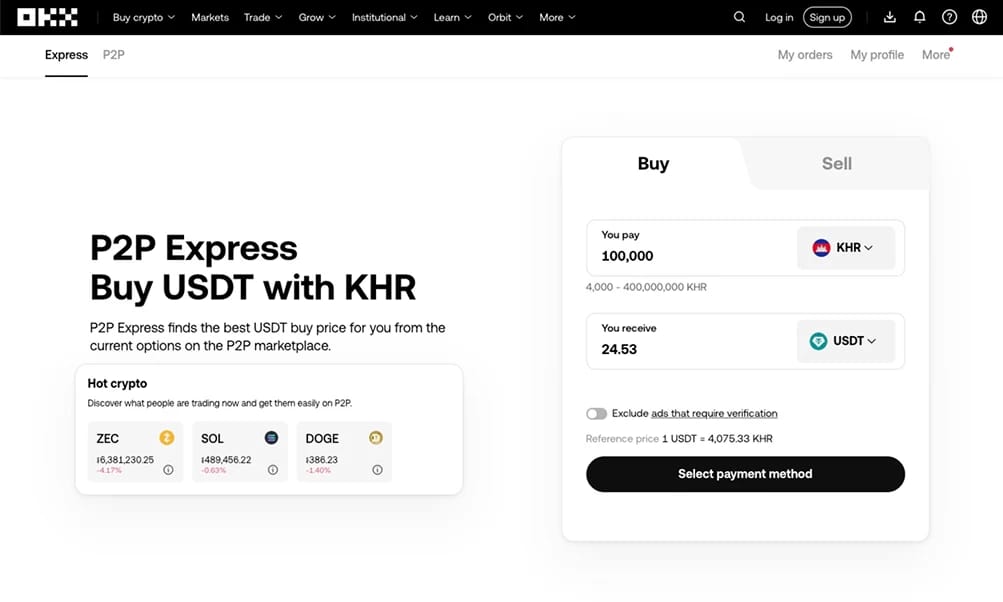Select the Buy tab
Viewport: 1003px width, 602px height.
coord(653,164)
